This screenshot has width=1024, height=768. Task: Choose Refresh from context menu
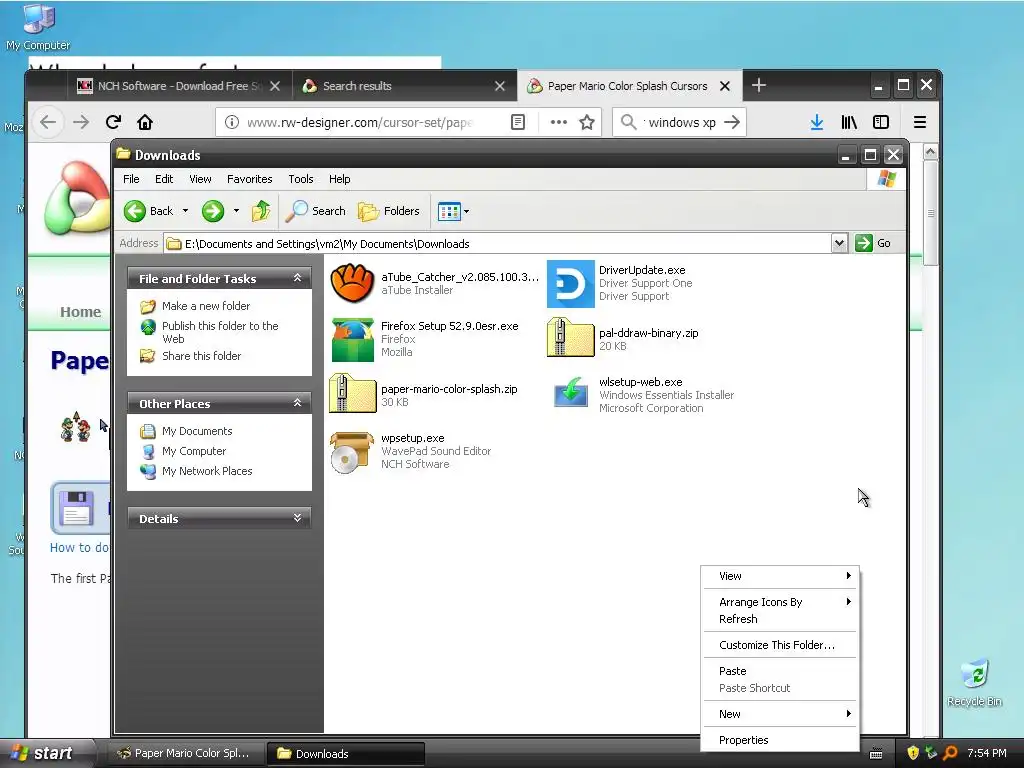coord(780,619)
